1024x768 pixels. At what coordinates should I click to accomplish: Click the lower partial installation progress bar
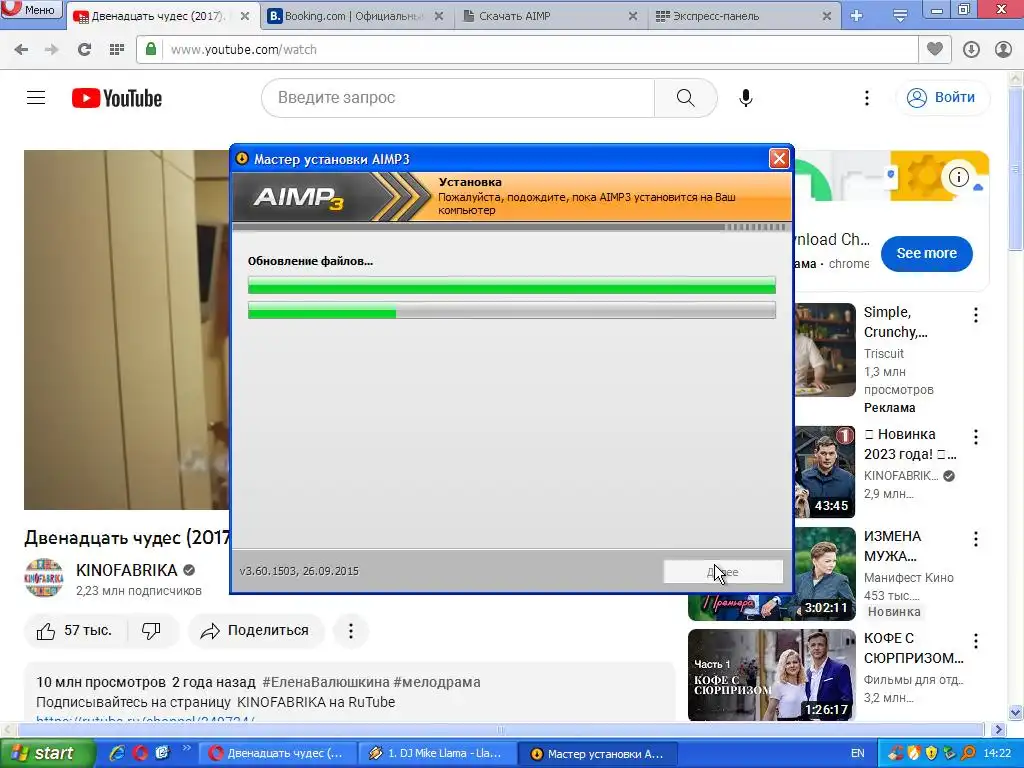click(x=511, y=310)
